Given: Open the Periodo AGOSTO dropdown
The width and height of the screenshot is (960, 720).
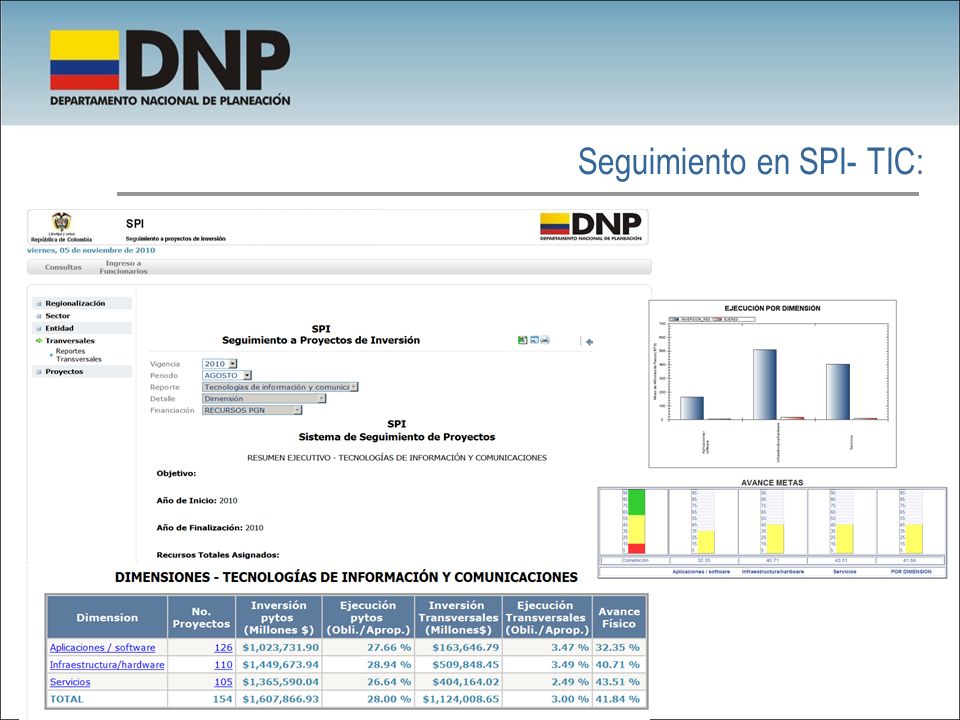Looking at the screenshot, I should coord(227,375).
